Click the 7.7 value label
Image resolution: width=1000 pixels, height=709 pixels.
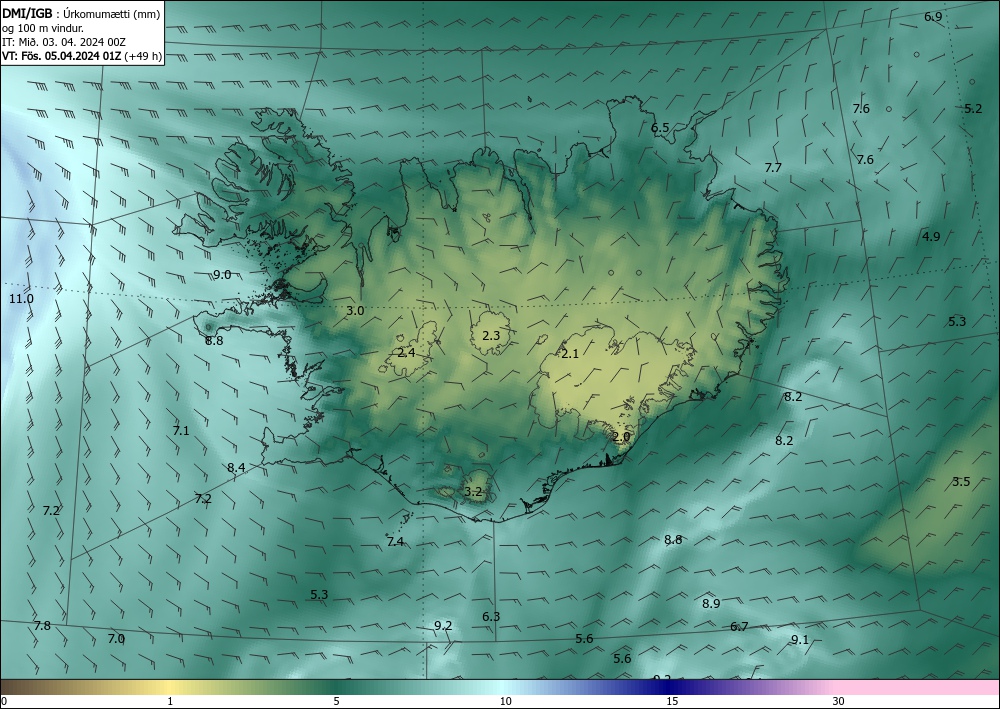(x=773, y=168)
